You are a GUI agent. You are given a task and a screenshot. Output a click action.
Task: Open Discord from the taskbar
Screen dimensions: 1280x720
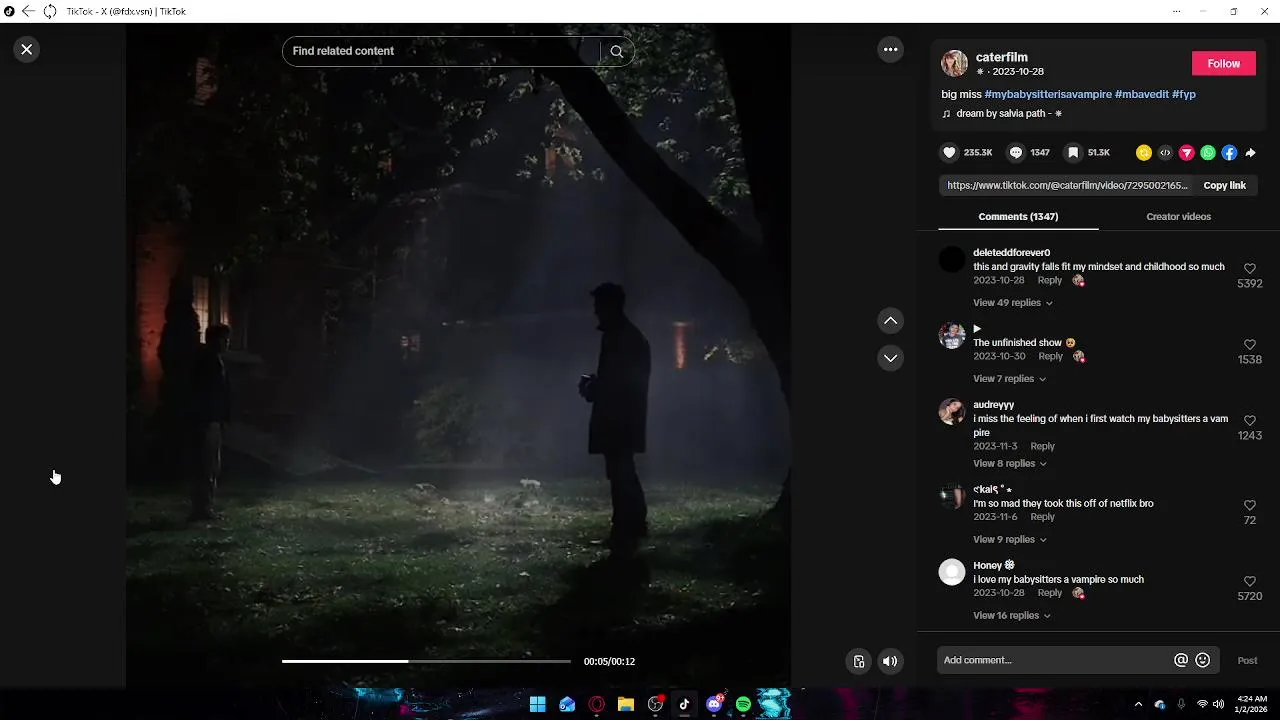714,704
